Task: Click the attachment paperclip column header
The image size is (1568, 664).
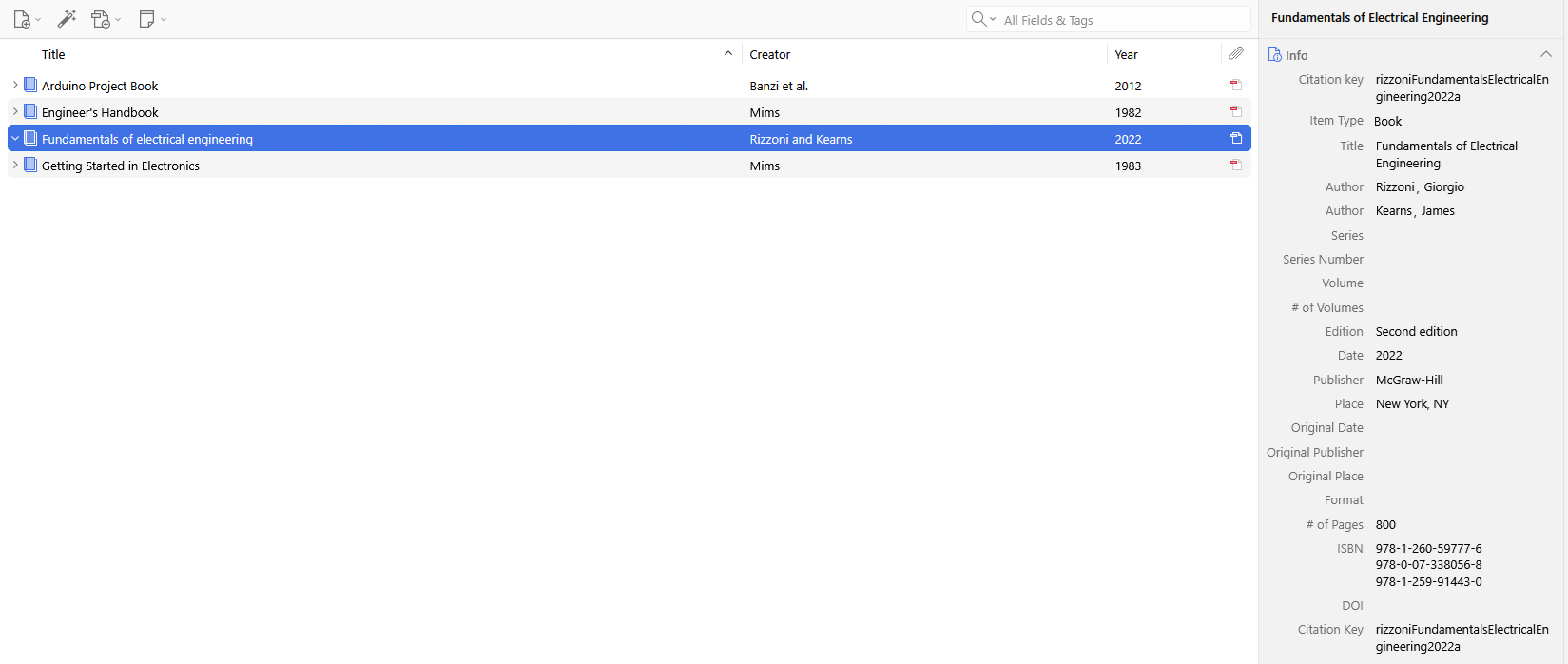Action: (1236, 54)
